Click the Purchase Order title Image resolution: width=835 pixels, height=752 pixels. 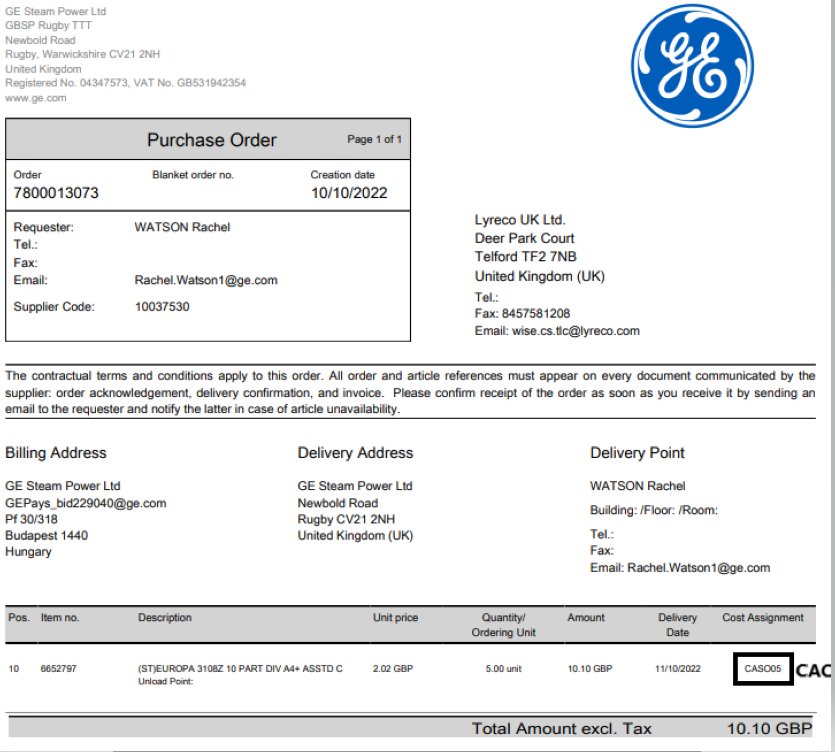point(212,140)
